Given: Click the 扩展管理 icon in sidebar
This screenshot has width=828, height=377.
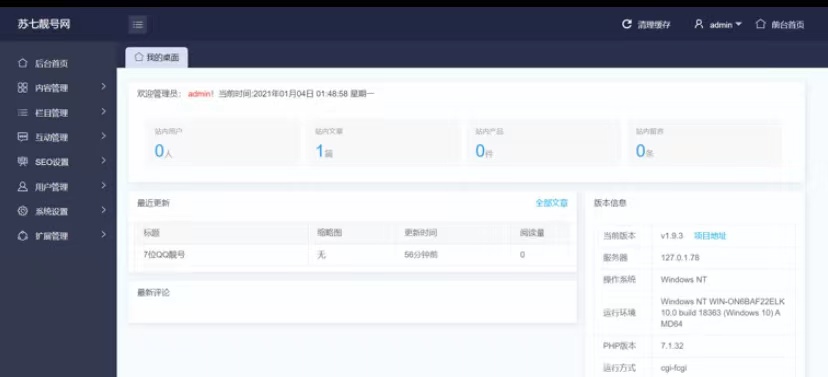Looking at the screenshot, I should coord(22,236).
